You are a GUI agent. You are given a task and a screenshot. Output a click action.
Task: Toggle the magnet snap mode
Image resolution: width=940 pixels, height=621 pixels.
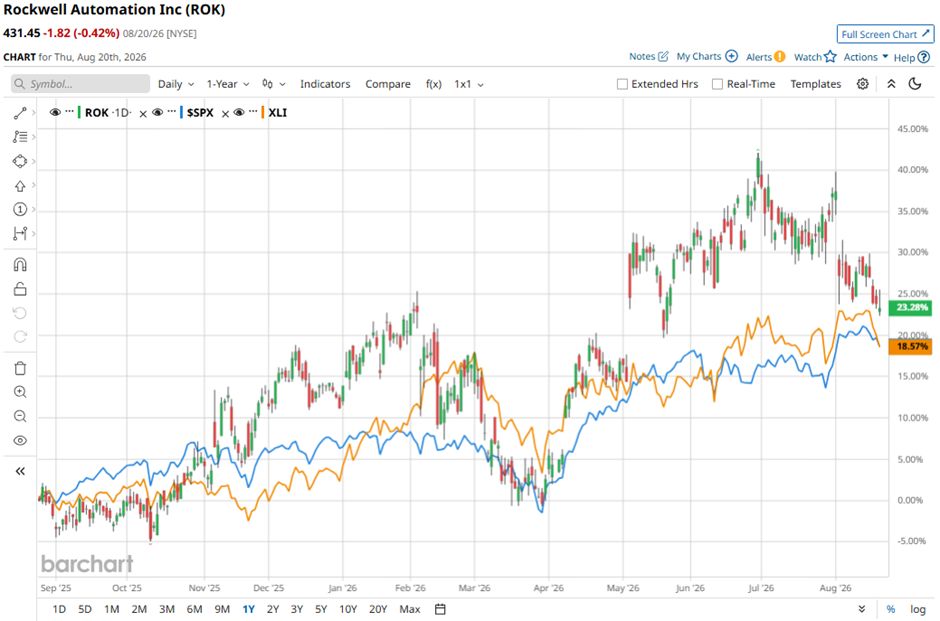pyautogui.click(x=20, y=264)
